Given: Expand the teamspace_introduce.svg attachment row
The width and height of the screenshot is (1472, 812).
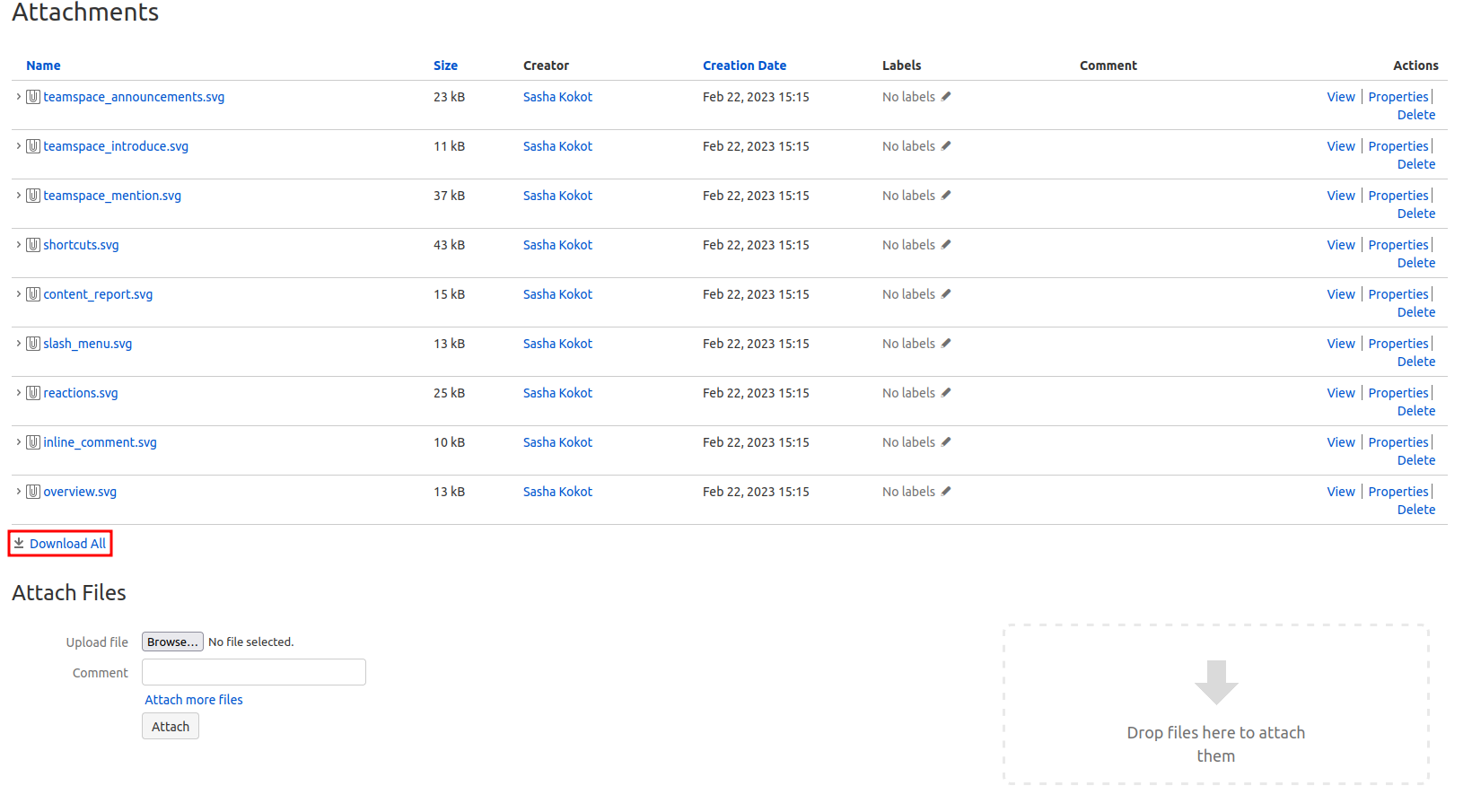Looking at the screenshot, I should (18, 146).
